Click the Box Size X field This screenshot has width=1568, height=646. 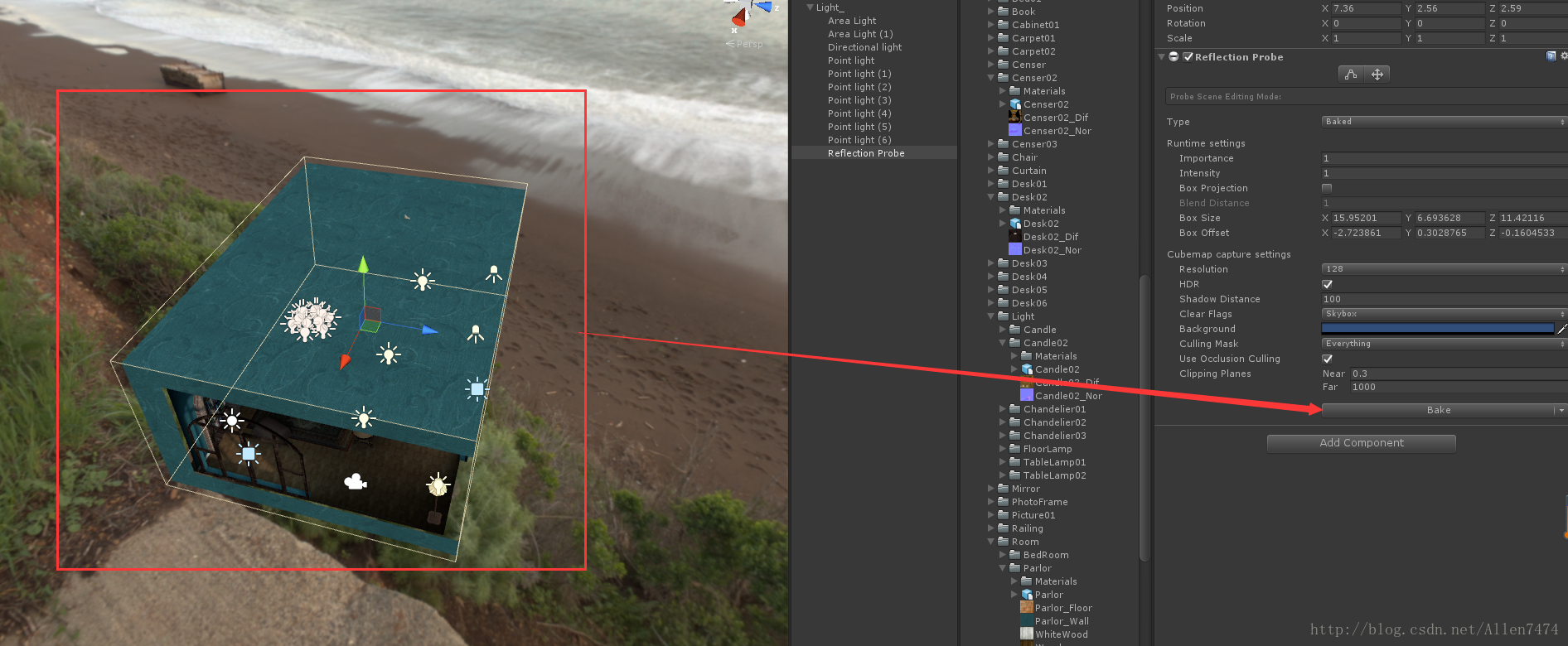tap(1366, 218)
